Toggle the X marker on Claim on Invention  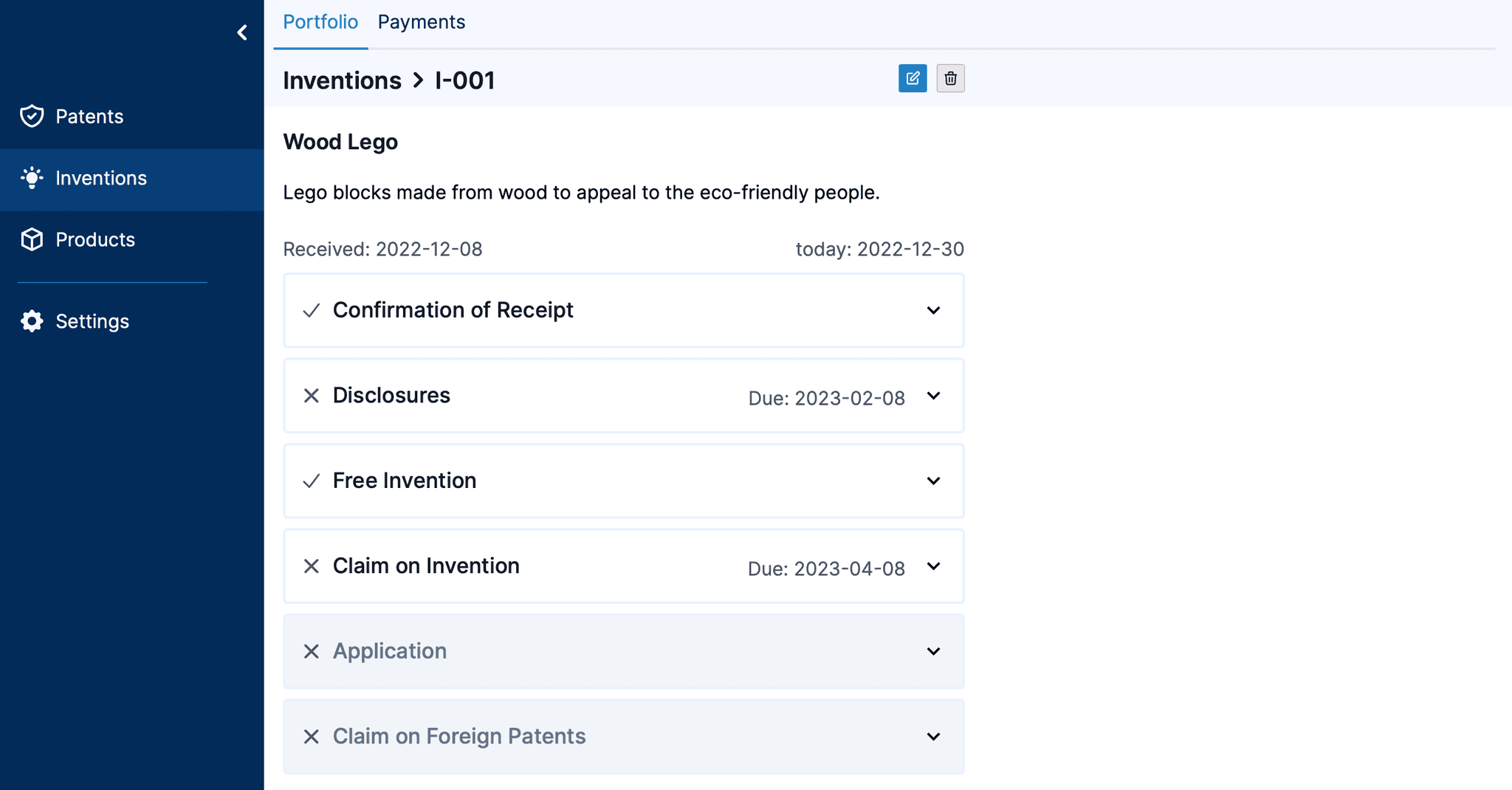coord(311,566)
